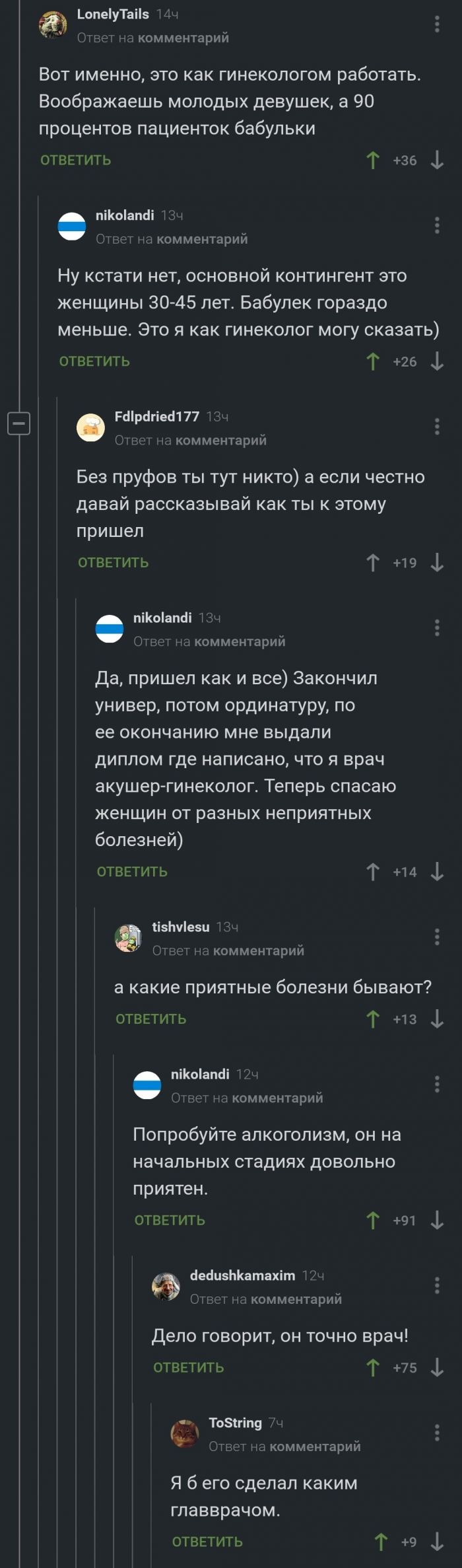
Task: Open parent comment link under dedushkamaxim's name
Action: pyautogui.click(x=296, y=1299)
